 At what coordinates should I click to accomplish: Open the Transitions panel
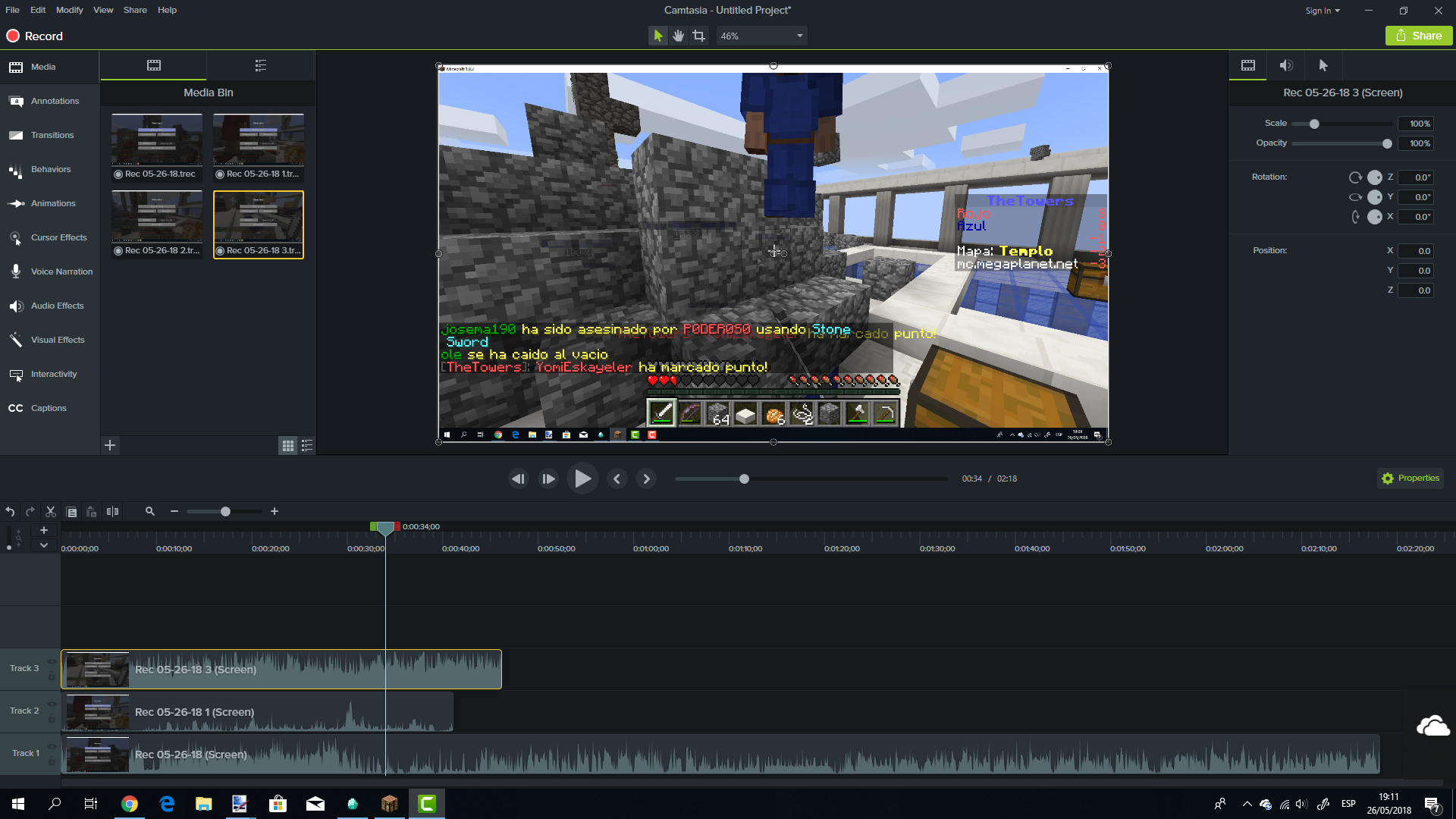tap(49, 135)
